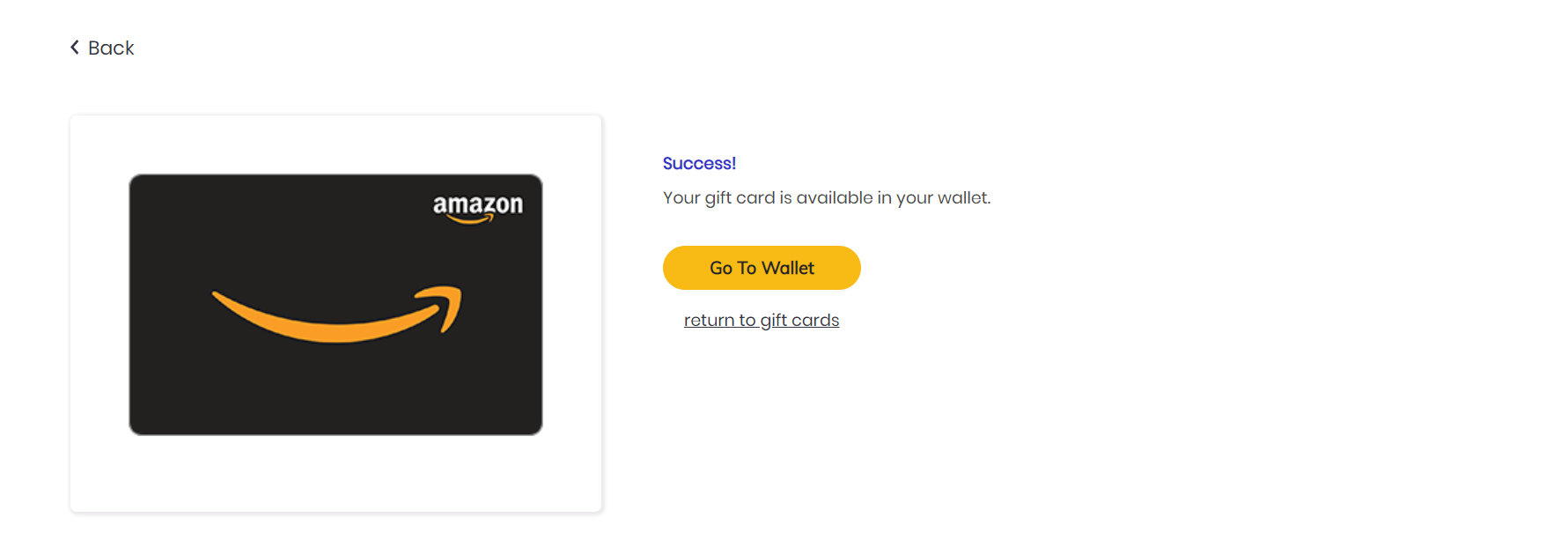This screenshot has width=1568, height=555.
Task: Click the Back text label
Action: [x=111, y=48]
